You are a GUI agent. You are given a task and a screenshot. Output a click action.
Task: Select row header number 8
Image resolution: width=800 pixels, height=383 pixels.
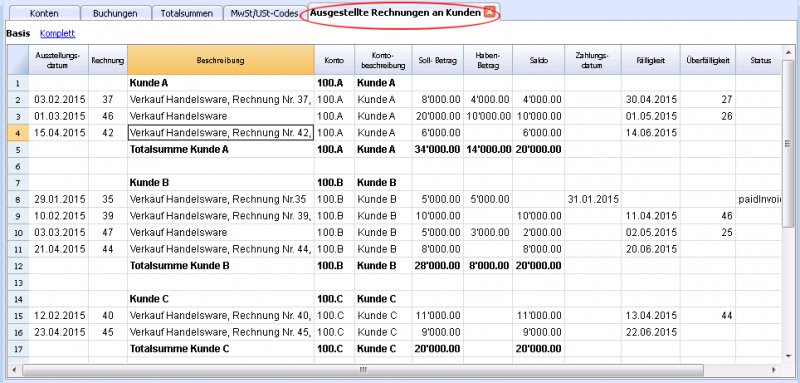click(x=17, y=199)
